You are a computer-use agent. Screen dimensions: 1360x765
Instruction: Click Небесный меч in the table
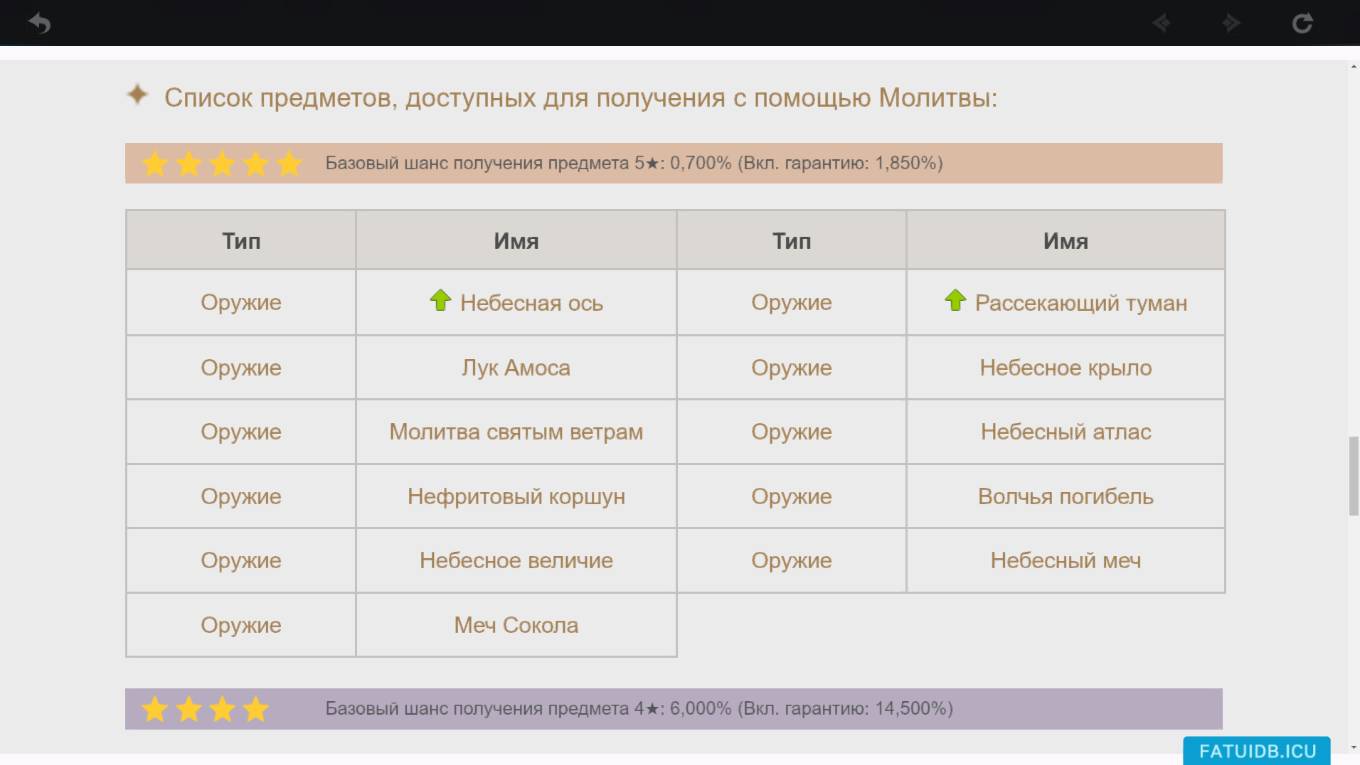click(1066, 560)
